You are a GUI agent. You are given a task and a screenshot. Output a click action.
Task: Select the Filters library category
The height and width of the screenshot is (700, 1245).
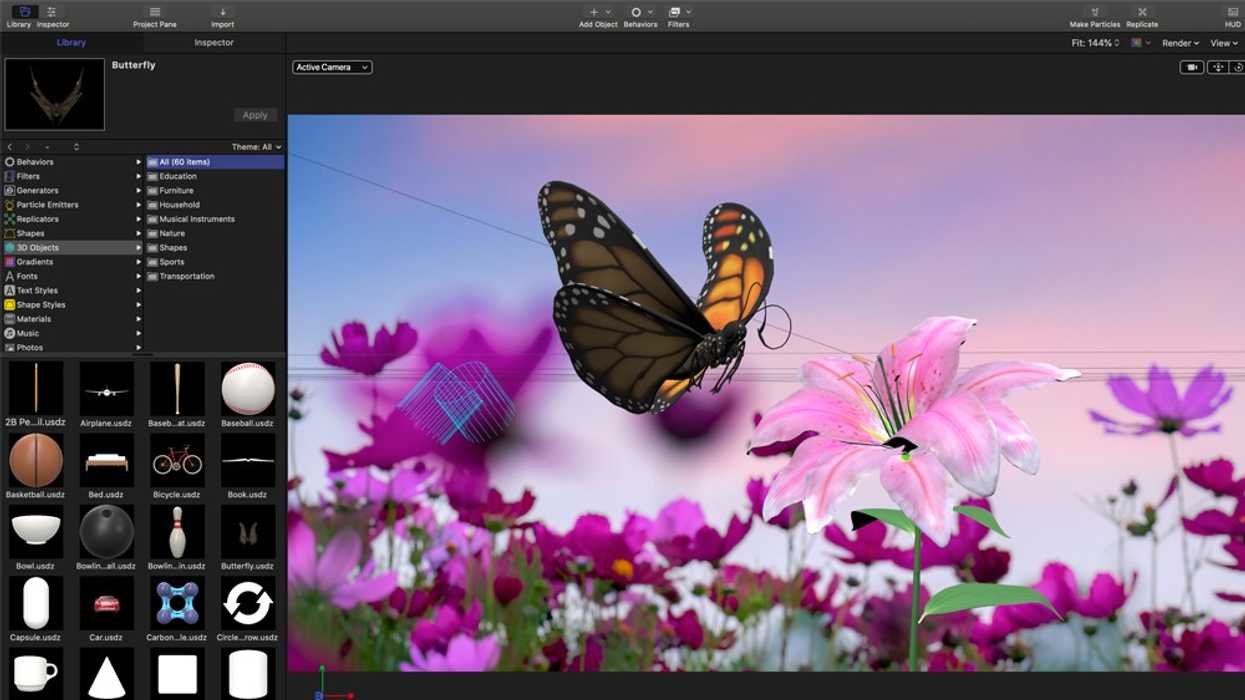point(73,176)
